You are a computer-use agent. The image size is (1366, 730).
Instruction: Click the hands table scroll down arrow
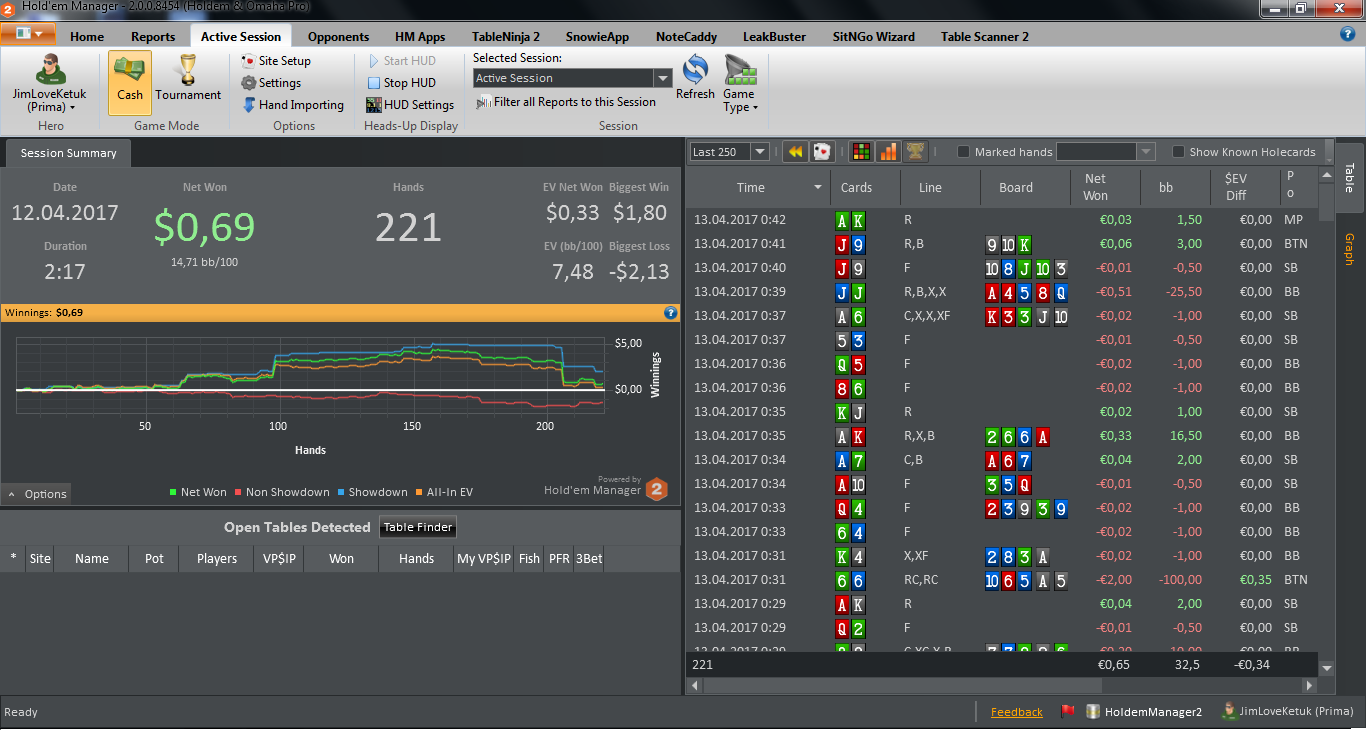(x=1327, y=668)
